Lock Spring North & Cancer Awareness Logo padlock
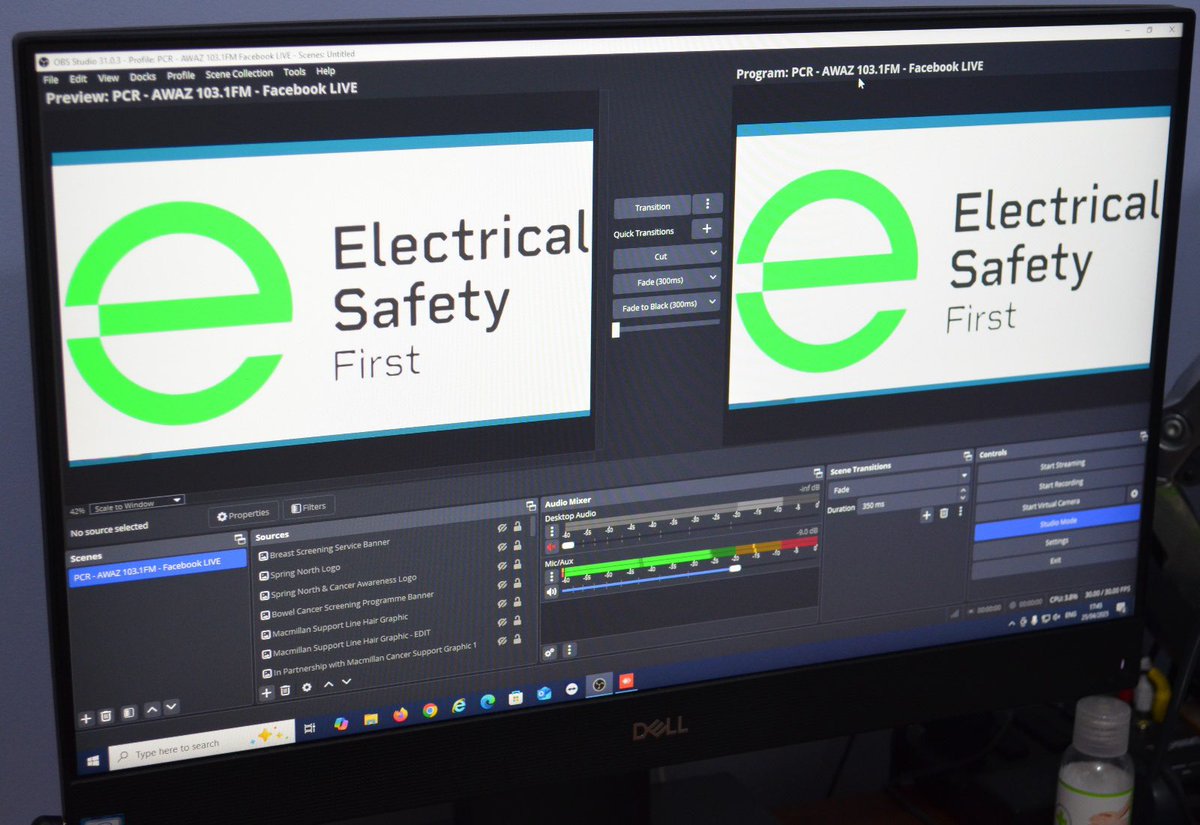Viewport: 1200px width, 825px height. tap(518, 563)
